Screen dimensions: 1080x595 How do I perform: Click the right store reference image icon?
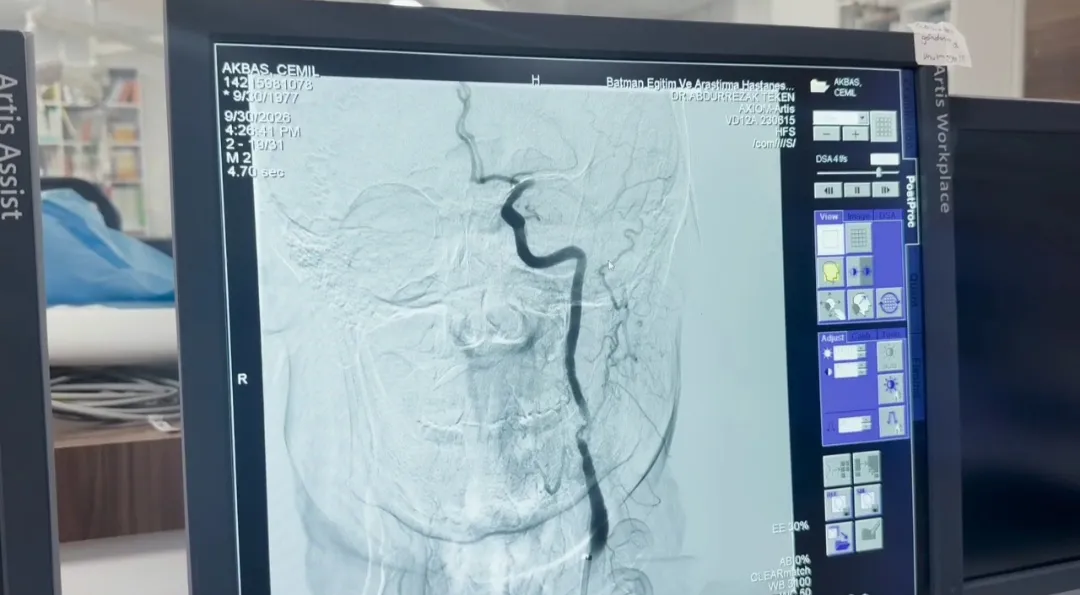[868, 501]
